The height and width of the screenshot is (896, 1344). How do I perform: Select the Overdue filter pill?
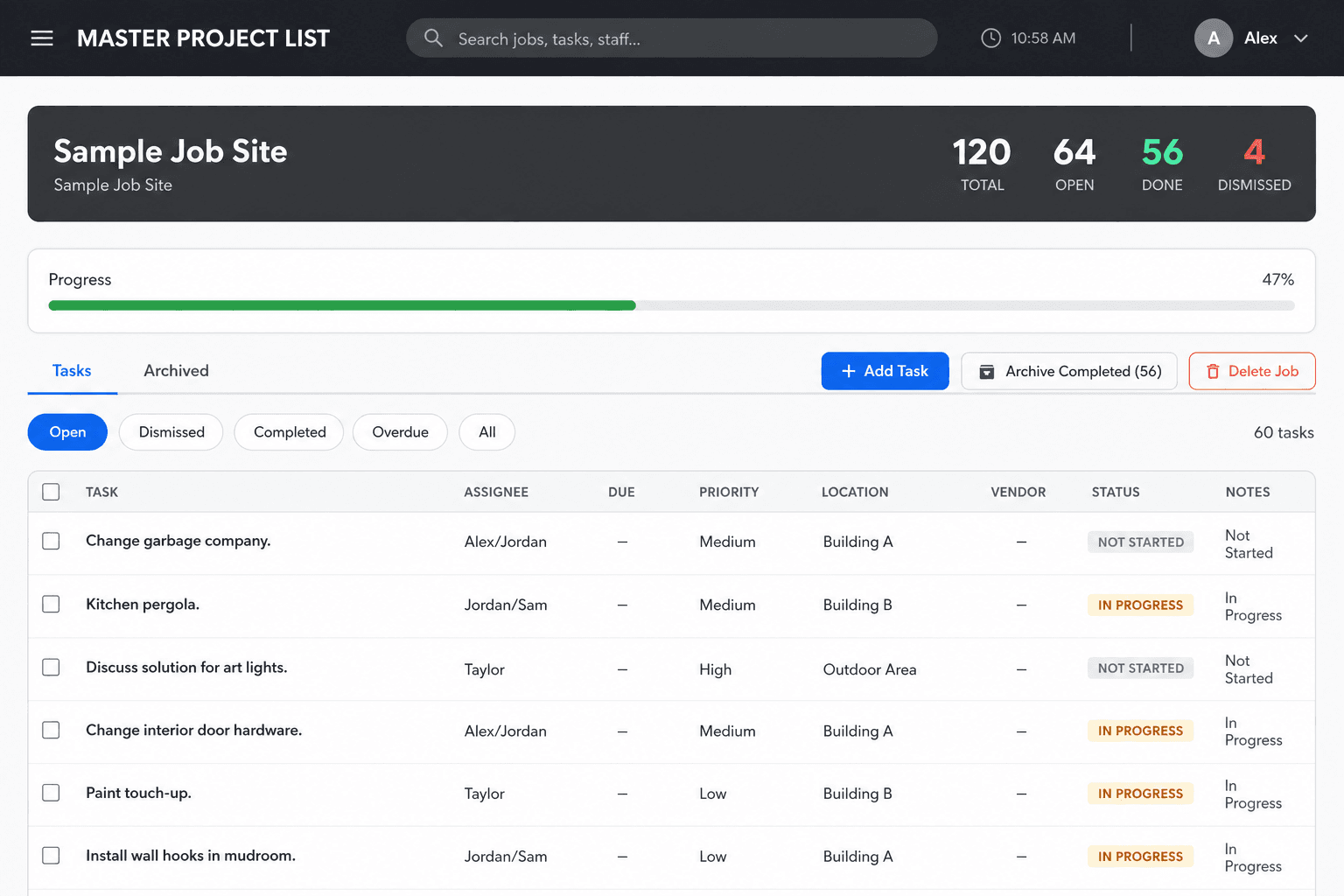400,432
